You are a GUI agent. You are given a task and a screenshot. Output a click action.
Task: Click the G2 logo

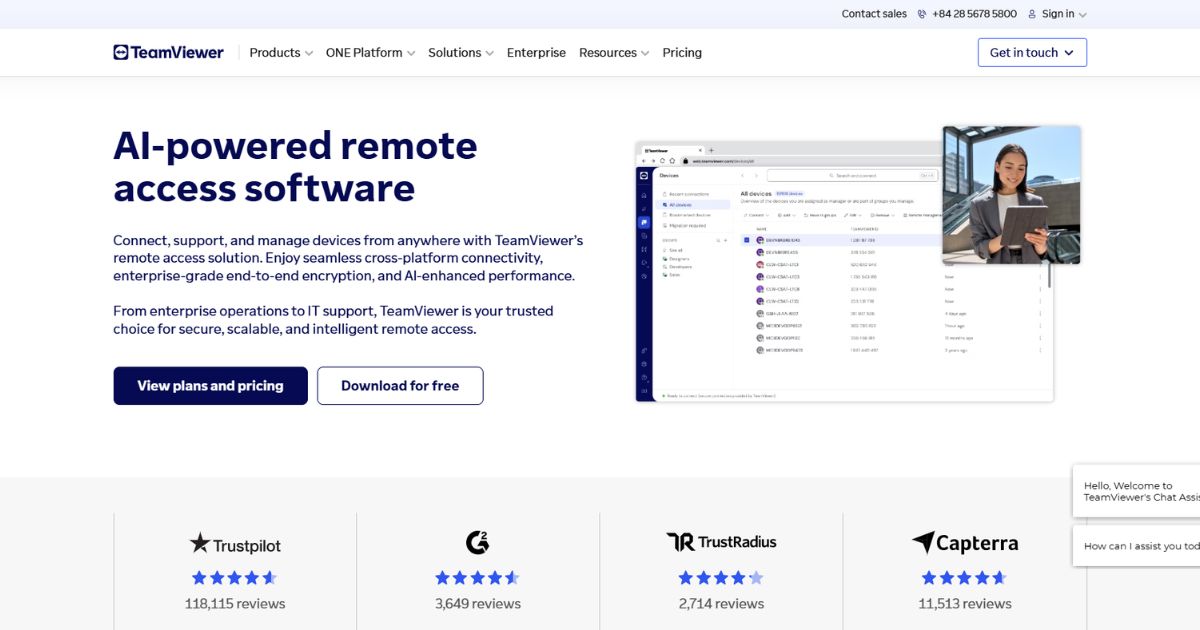478,543
